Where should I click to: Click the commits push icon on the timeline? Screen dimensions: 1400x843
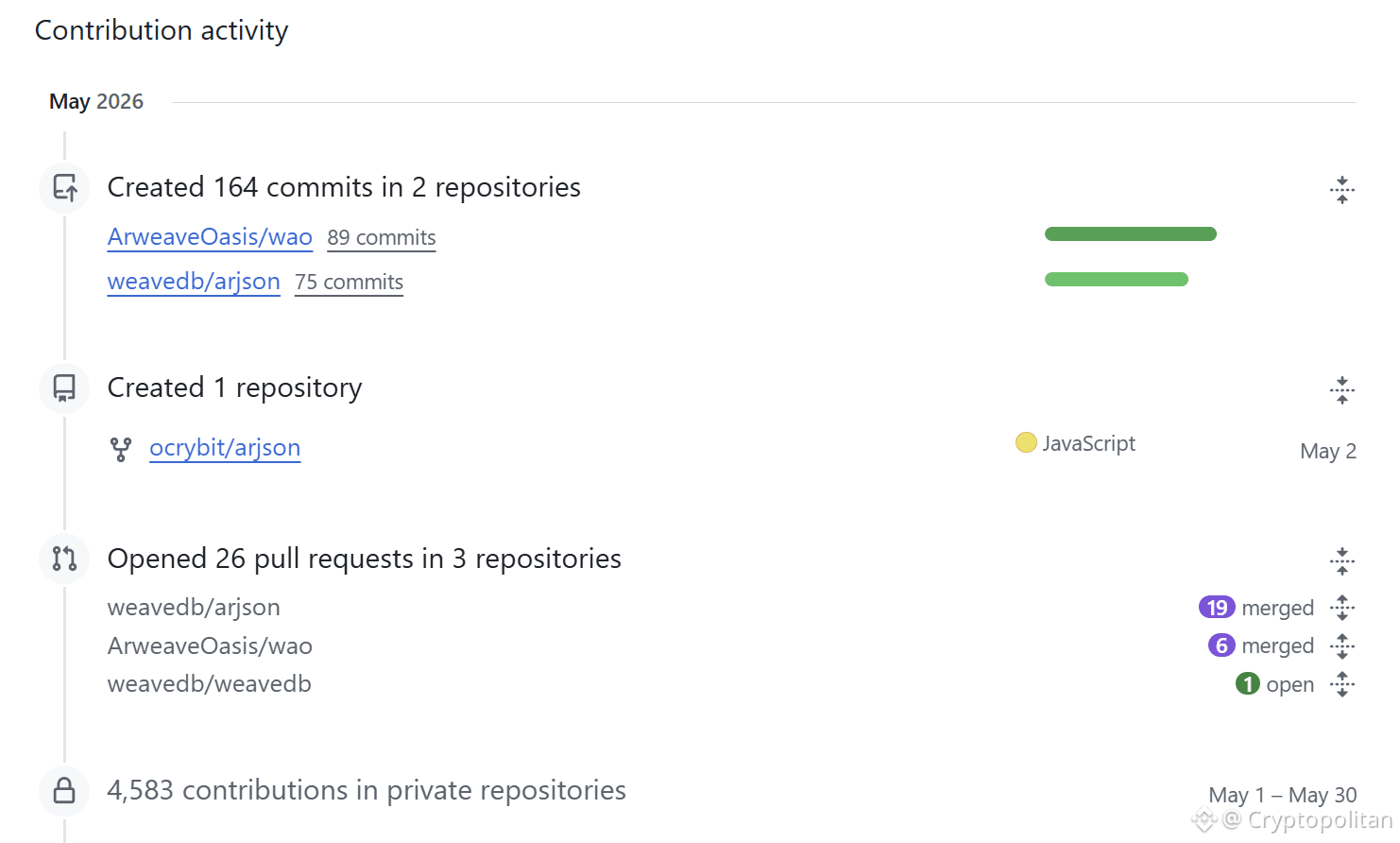tap(64, 188)
